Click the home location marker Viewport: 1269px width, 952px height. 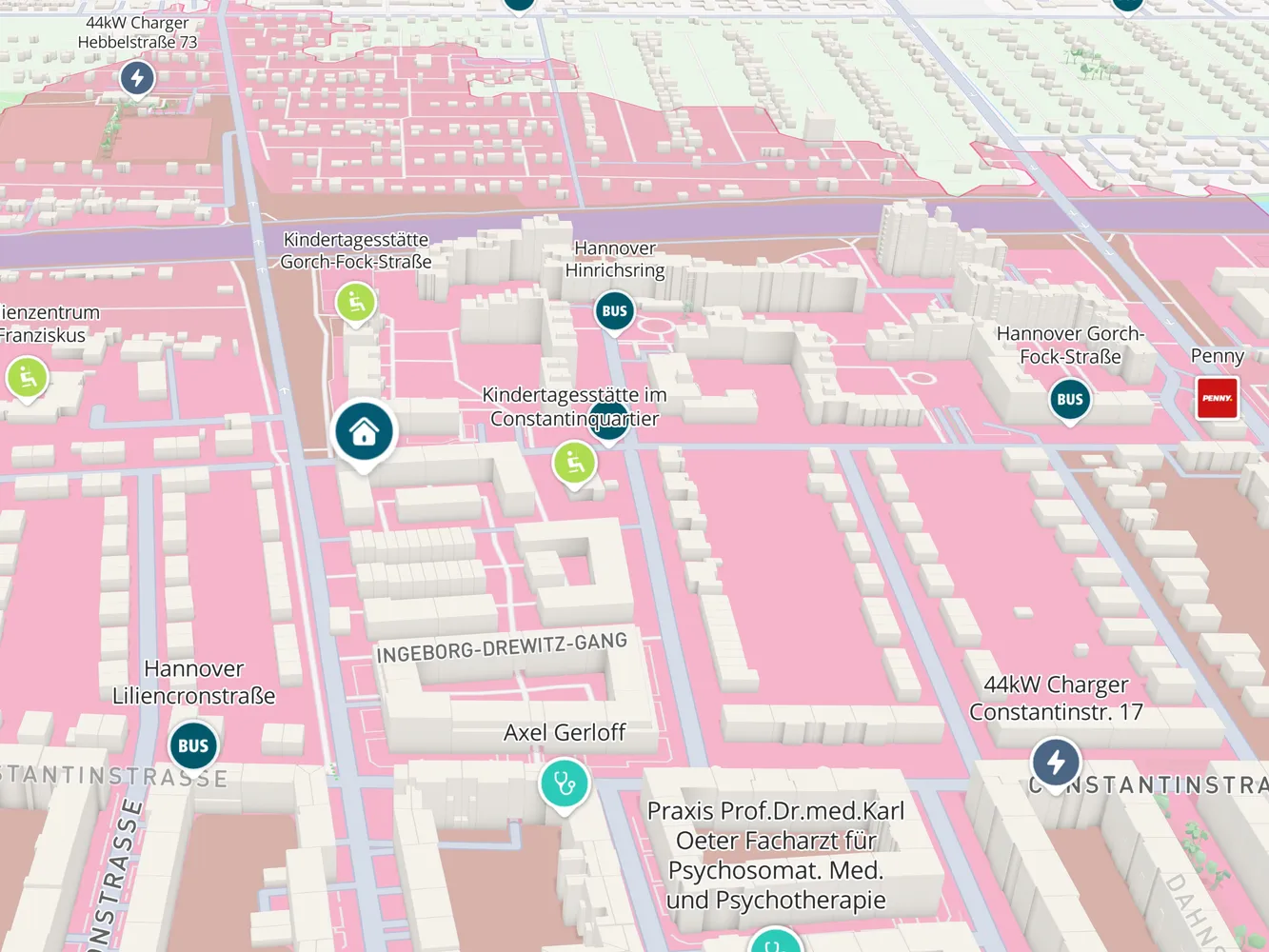(x=364, y=433)
